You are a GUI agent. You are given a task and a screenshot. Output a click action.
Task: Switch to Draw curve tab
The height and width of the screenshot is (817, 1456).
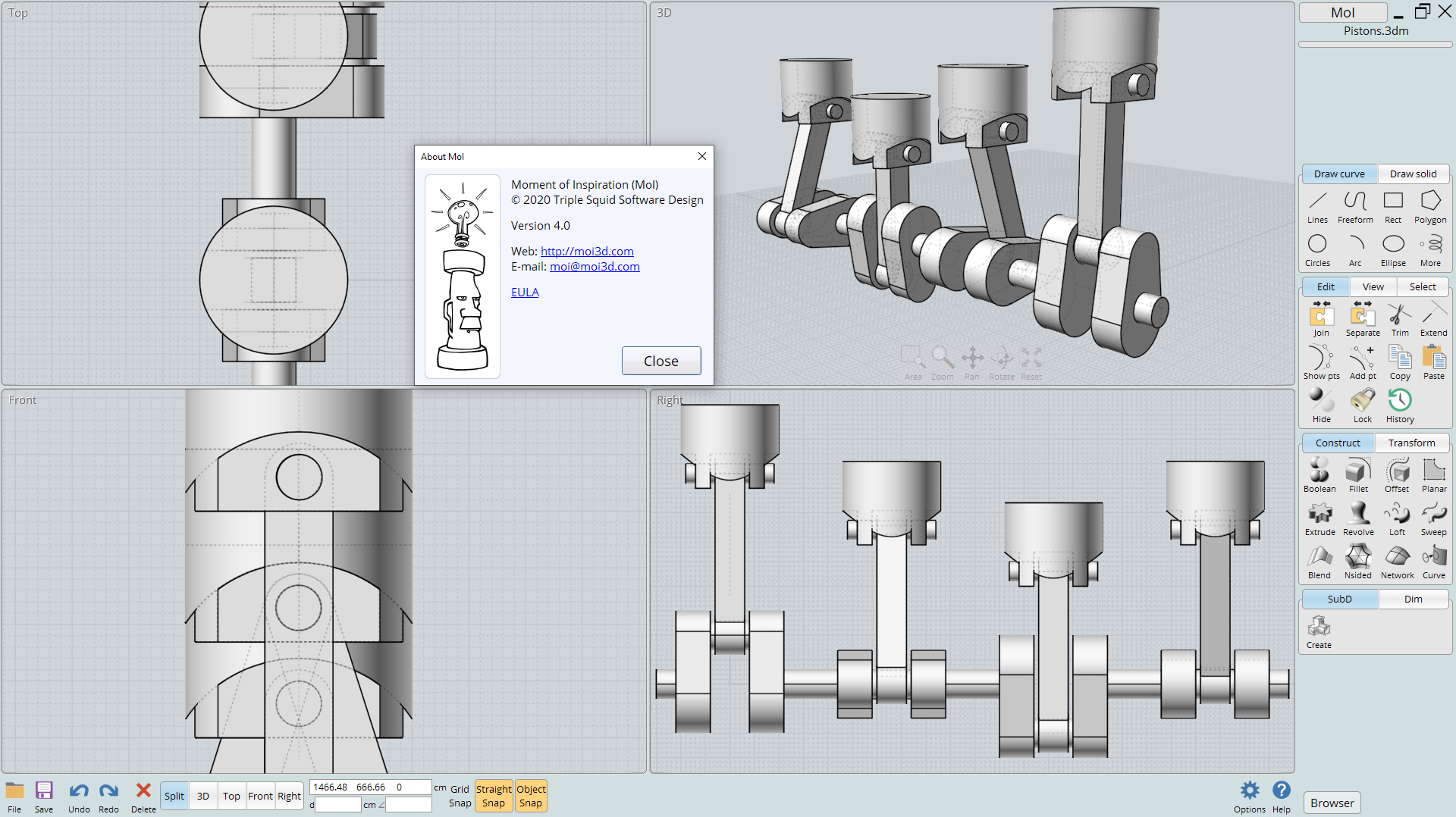pos(1339,174)
